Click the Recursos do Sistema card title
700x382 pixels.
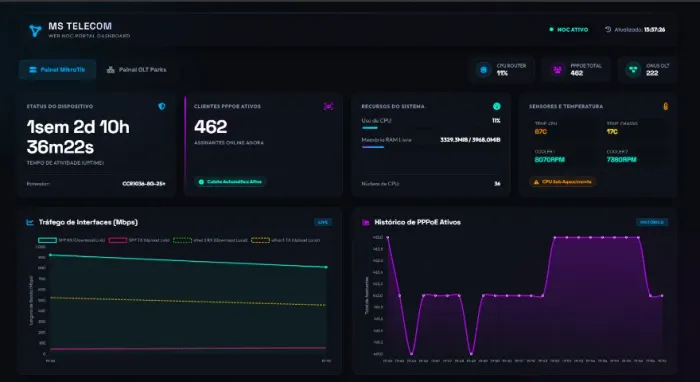[x=393, y=106]
